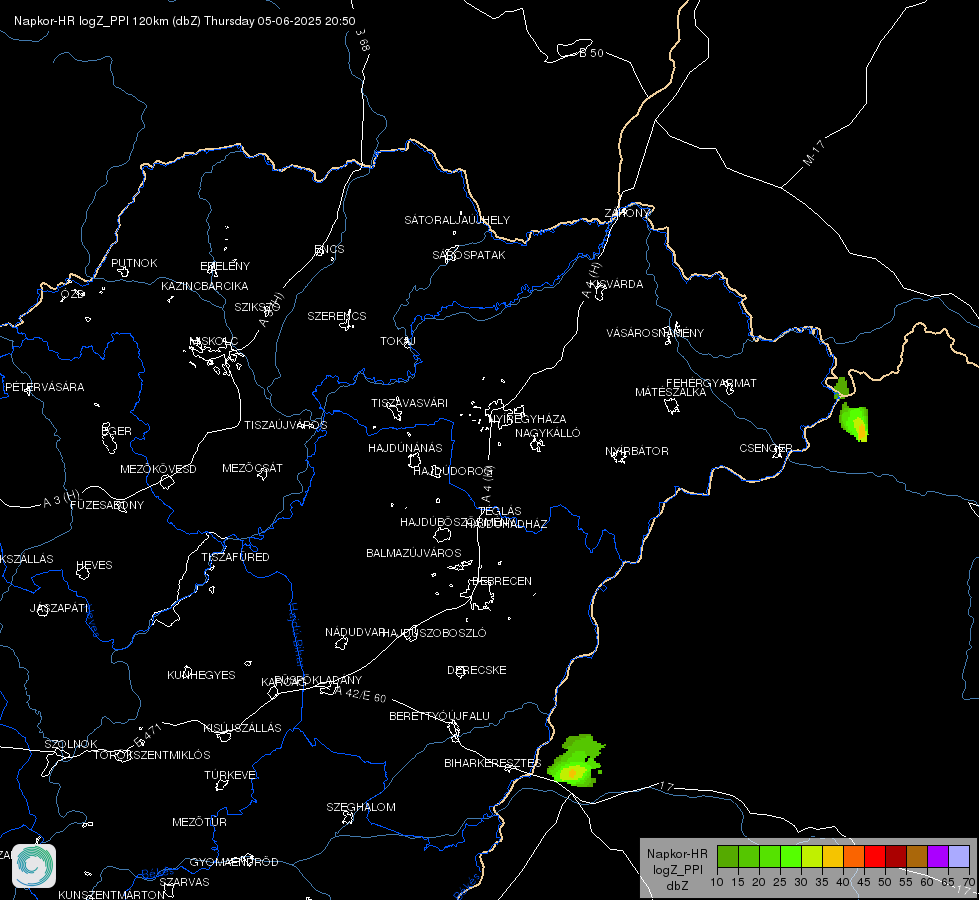Click the TOROKSZENTMIKLOS label
Image resolution: width=979 pixels, height=900 pixels.
coord(152,755)
